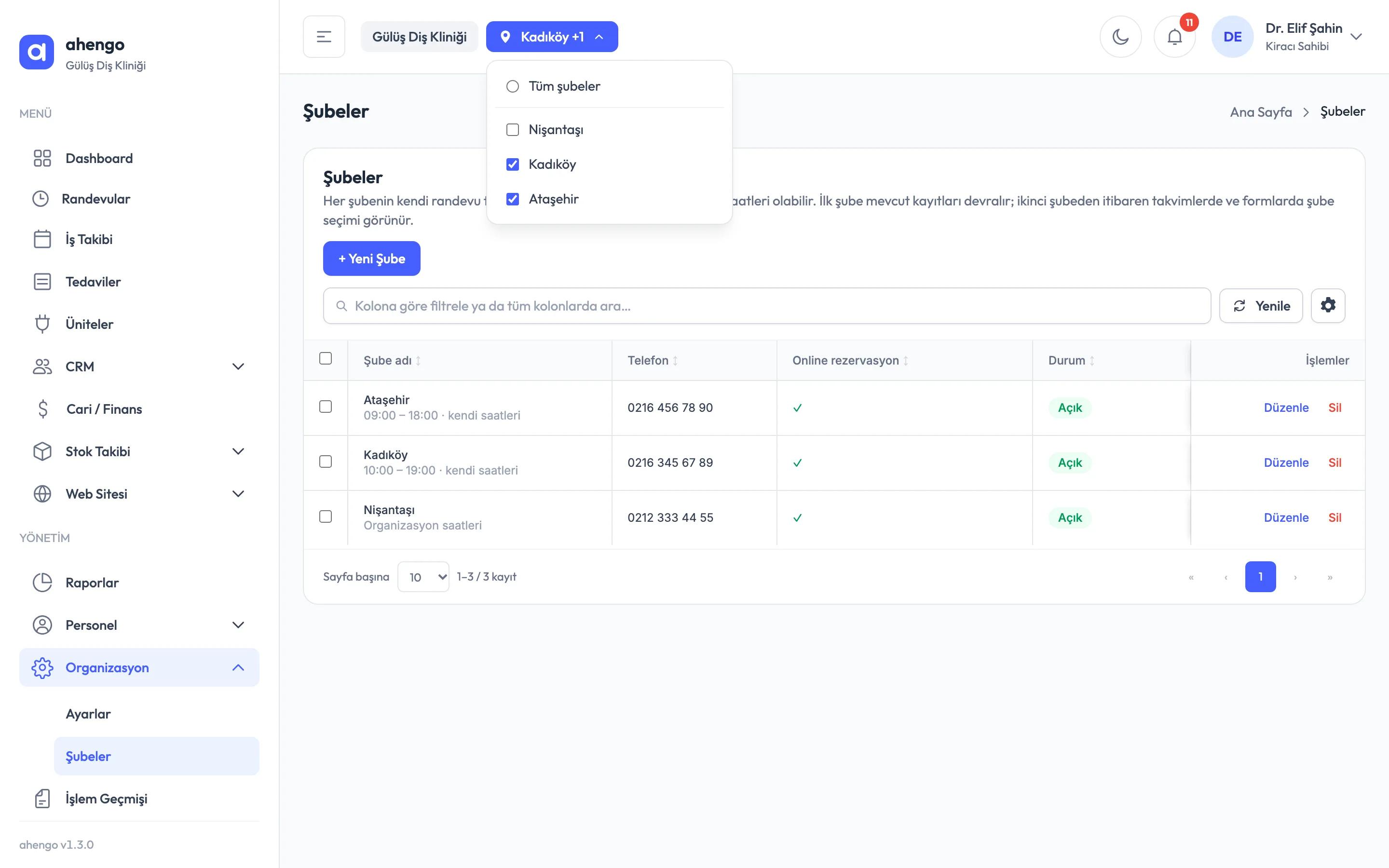Viewport: 1389px width, 868px height.
Task: Click the Üniteler plug icon
Action: point(42,324)
